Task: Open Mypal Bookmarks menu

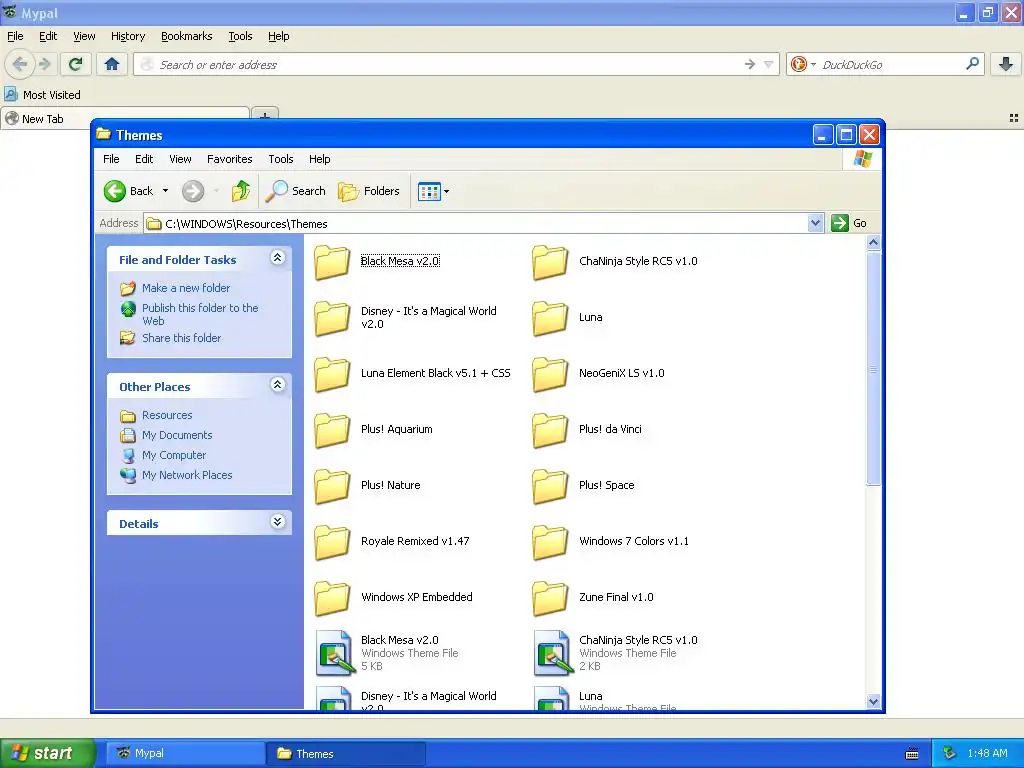Action: [187, 36]
